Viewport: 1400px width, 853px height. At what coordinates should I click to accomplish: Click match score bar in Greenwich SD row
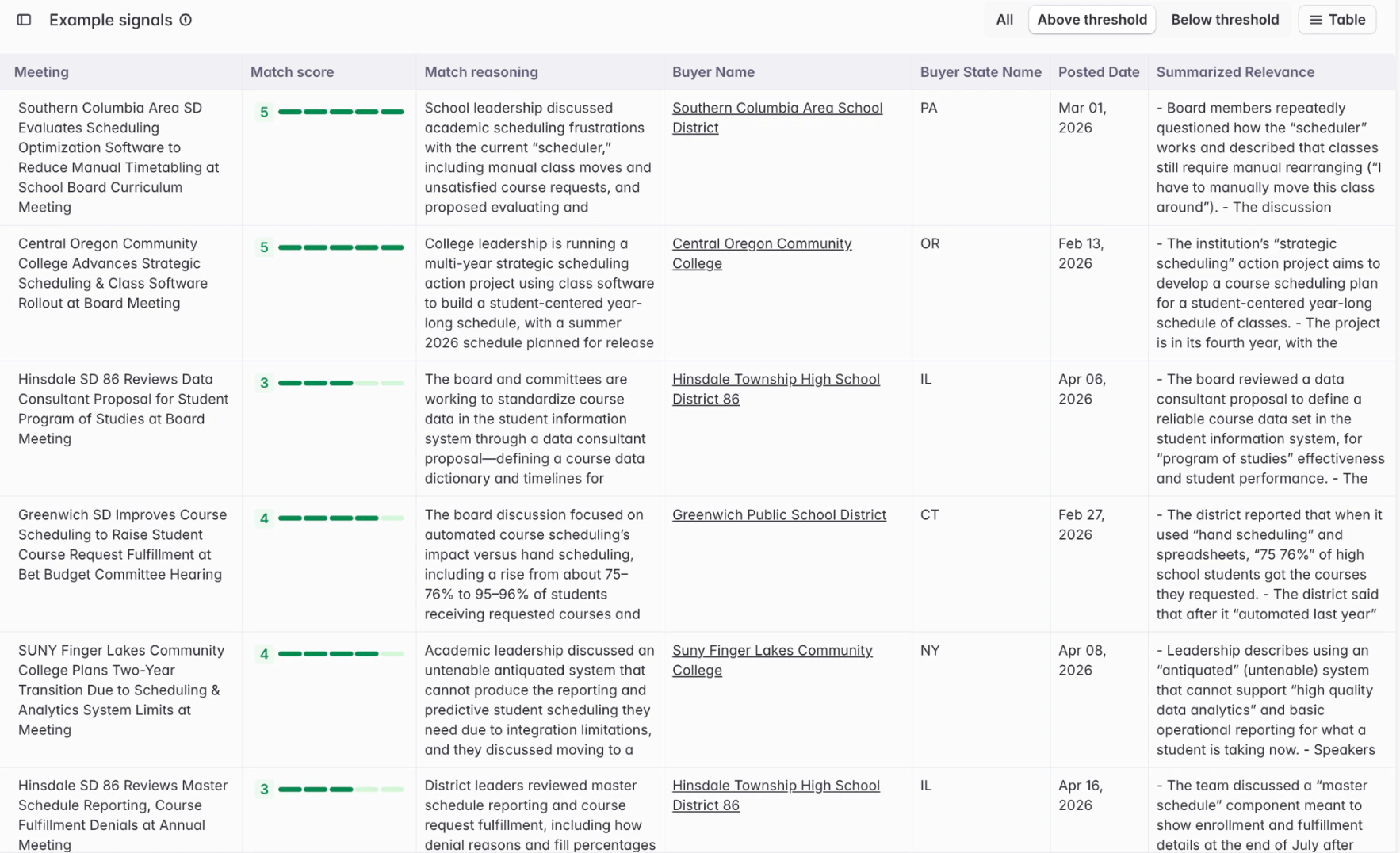click(341, 518)
